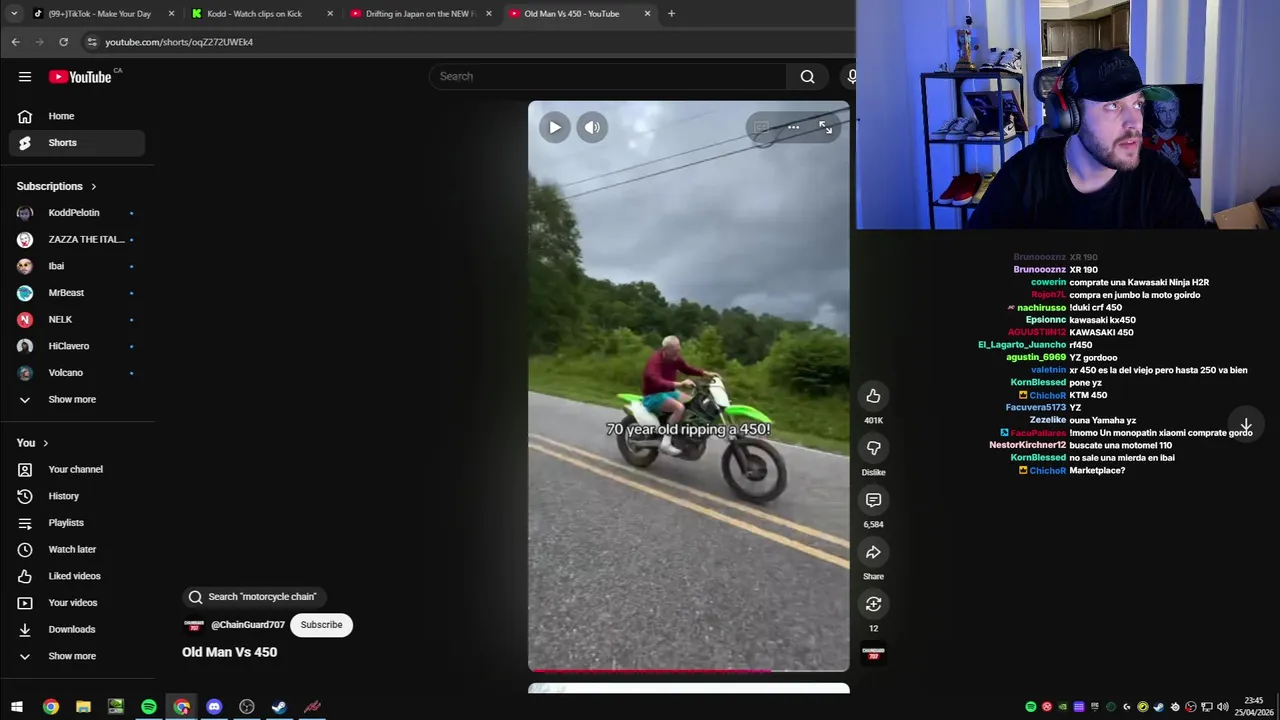1280x720 pixels.
Task: Open the NELK channel subscription
Action: (x=77, y=320)
